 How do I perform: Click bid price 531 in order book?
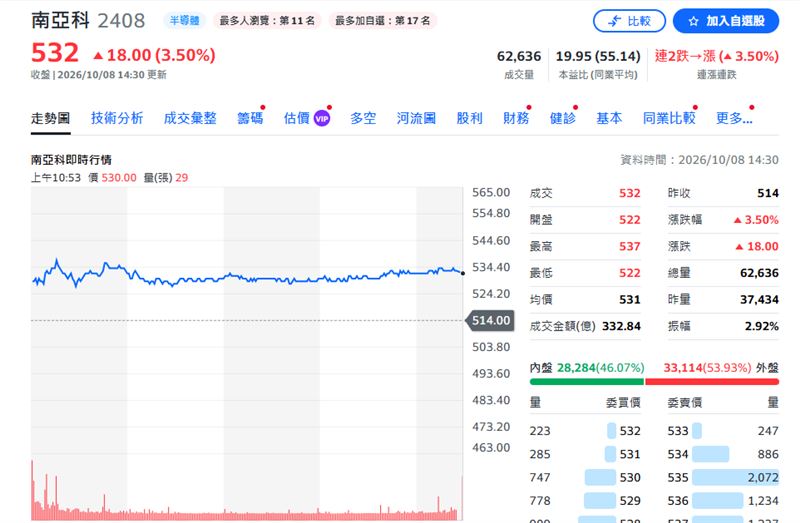pos(630,454)
